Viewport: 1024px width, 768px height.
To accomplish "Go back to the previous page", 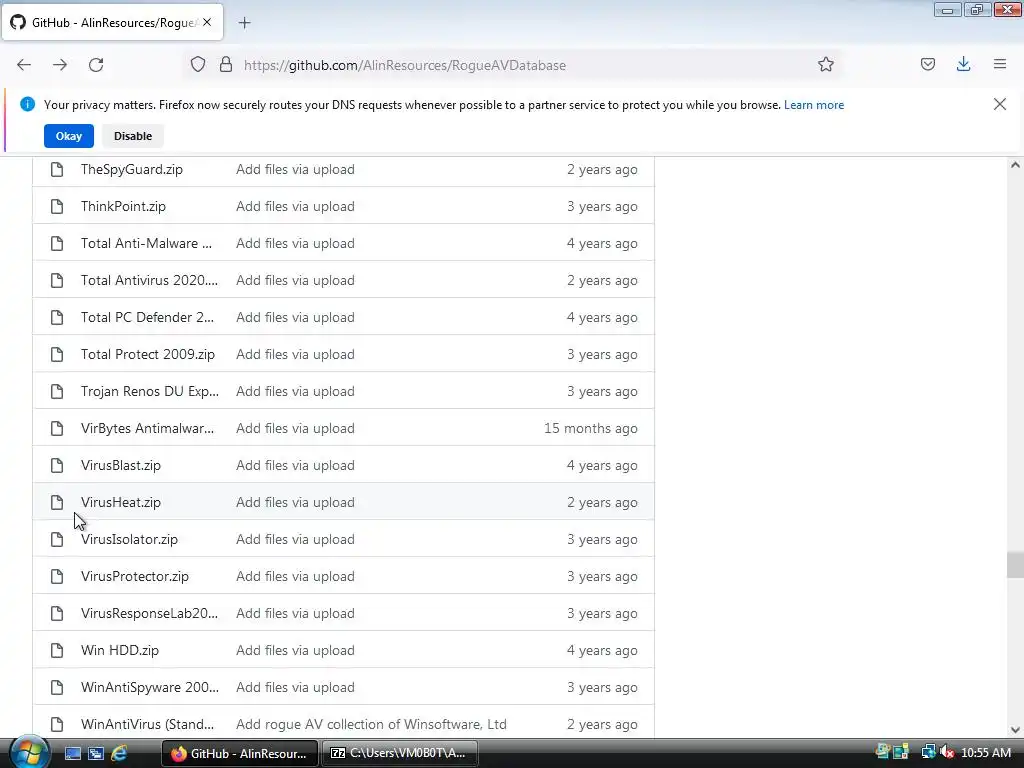I will coord(24,65).
